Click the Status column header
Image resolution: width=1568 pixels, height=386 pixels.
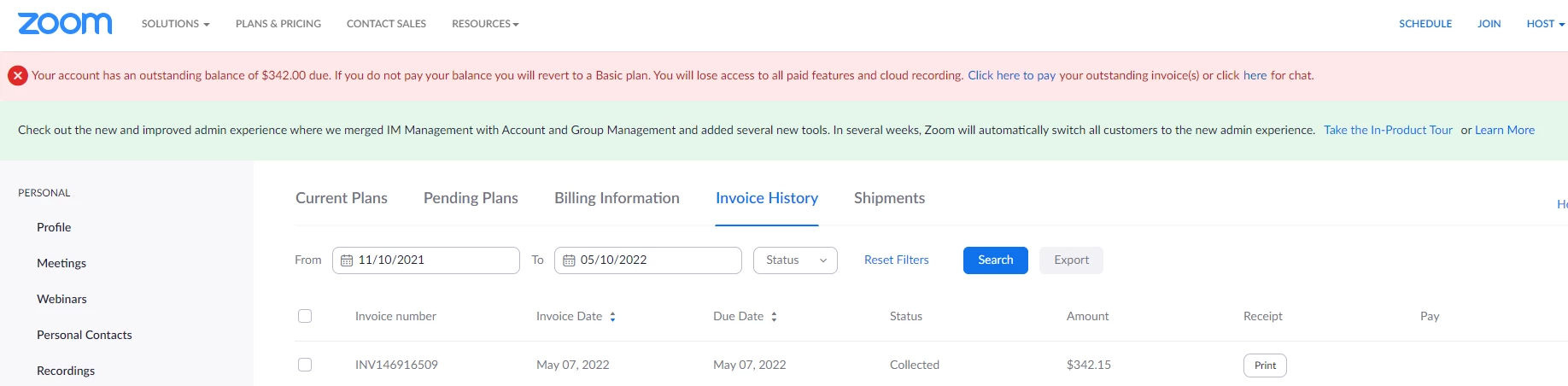click(906, 316)
